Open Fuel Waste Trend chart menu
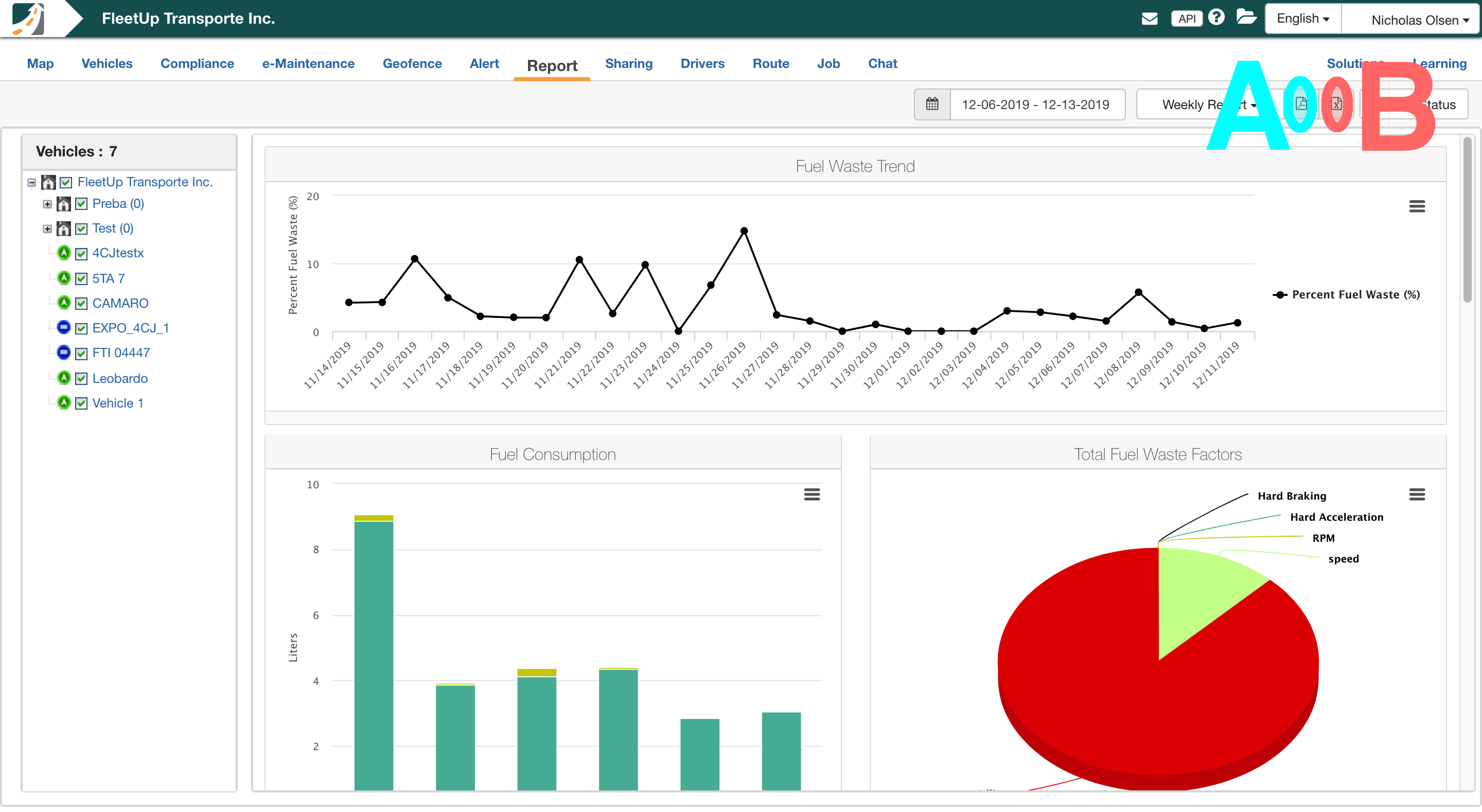 click(1417, 206)
